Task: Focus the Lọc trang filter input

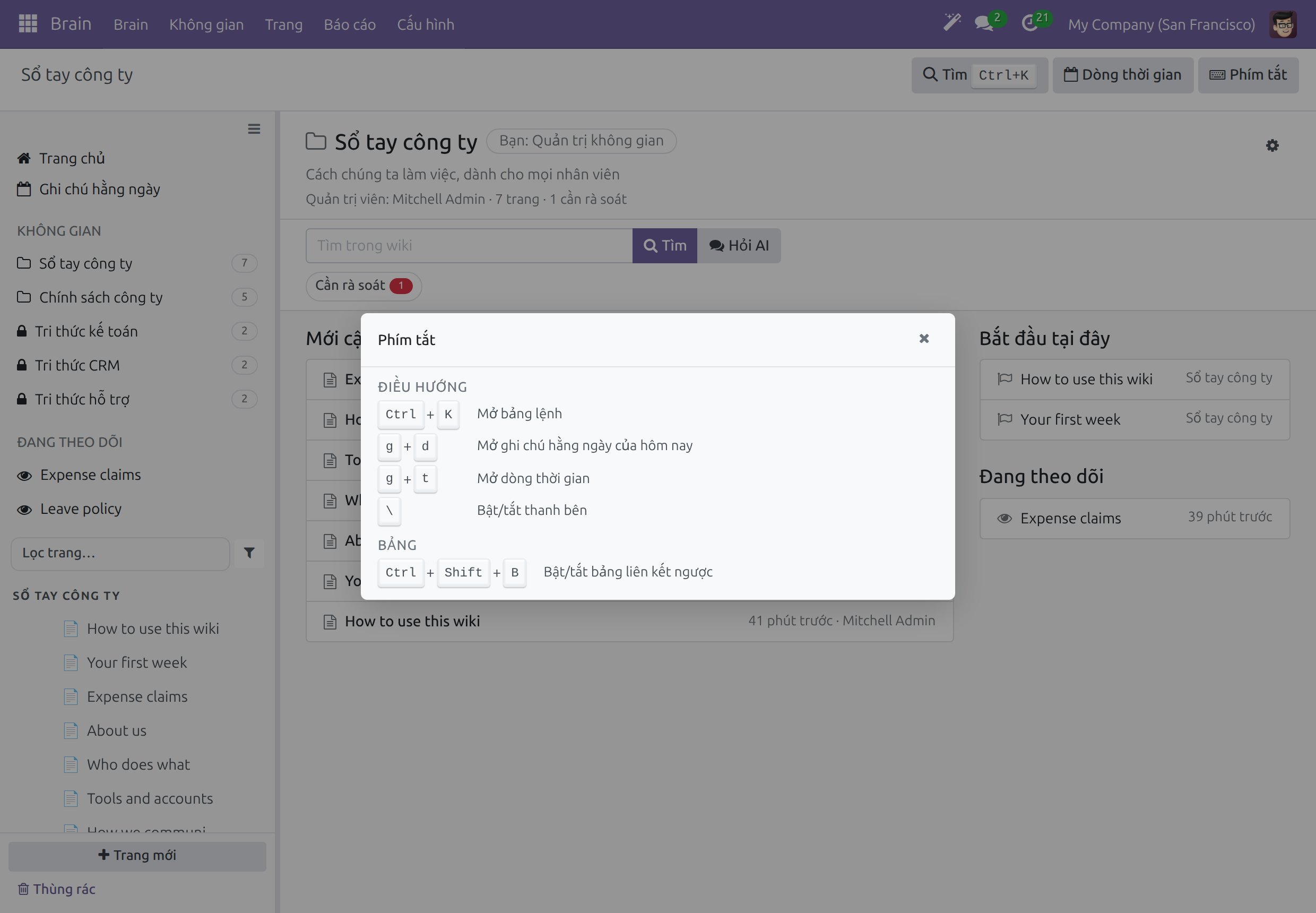Action: pos(120,554)
